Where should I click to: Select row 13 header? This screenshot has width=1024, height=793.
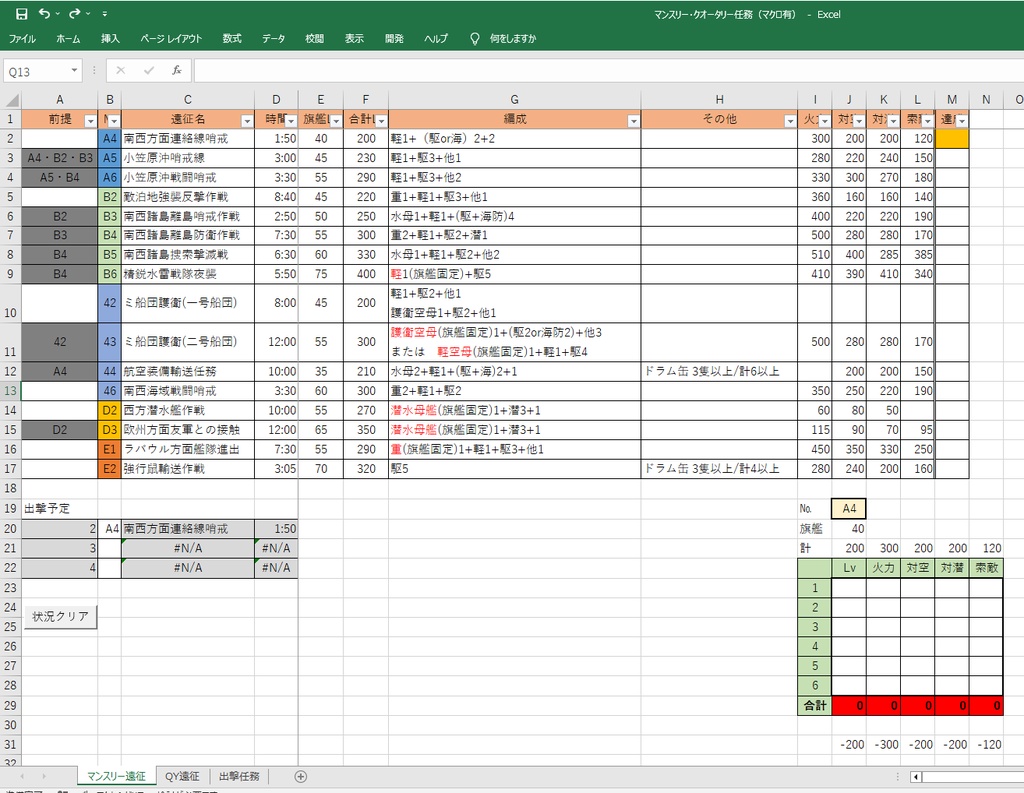point(10,391)
